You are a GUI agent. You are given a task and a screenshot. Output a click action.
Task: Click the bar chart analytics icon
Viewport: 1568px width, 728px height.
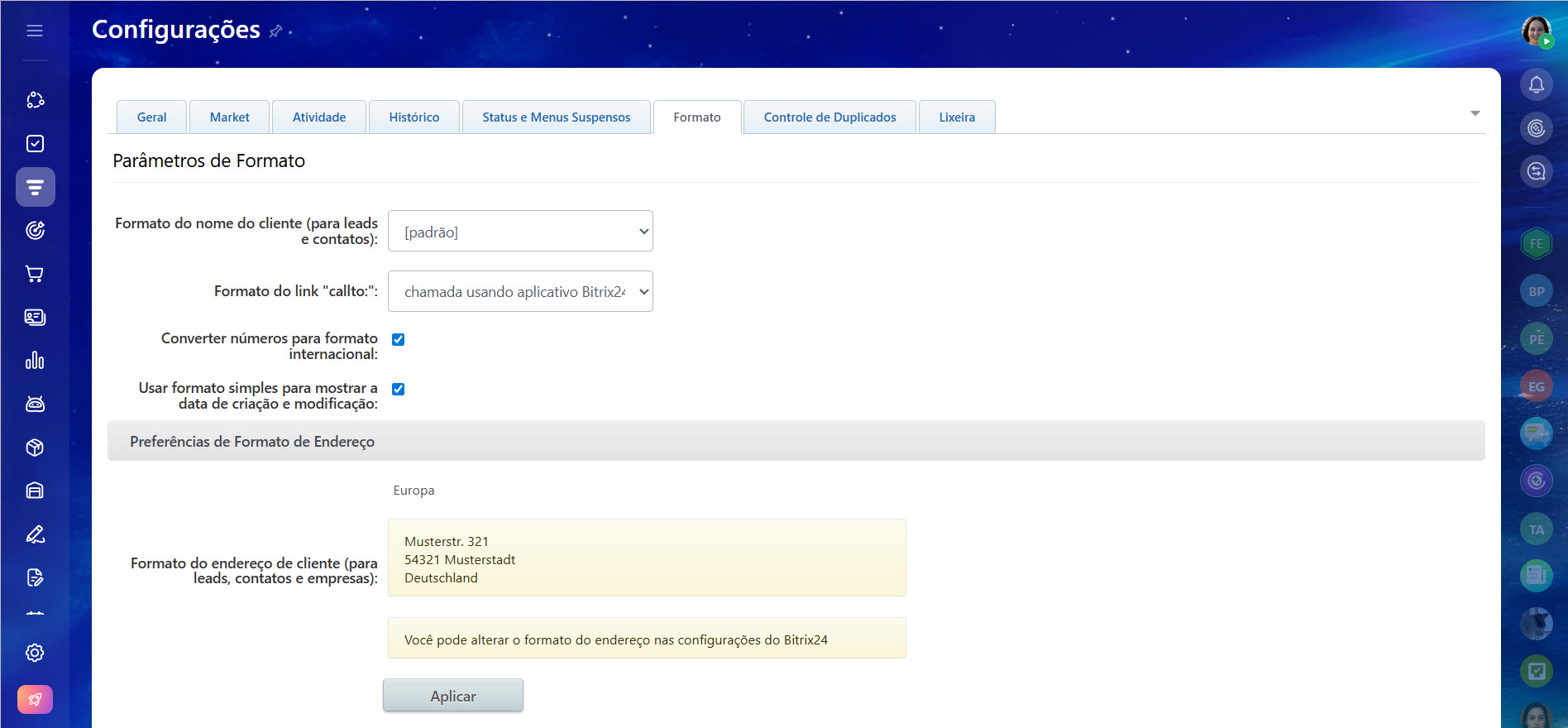[35, 361]
